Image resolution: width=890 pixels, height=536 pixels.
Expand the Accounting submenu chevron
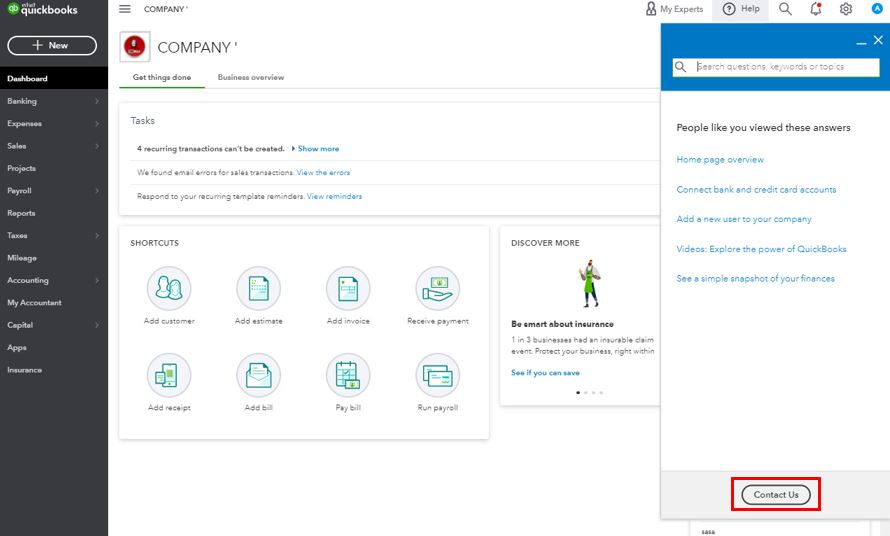pos(97,280)
